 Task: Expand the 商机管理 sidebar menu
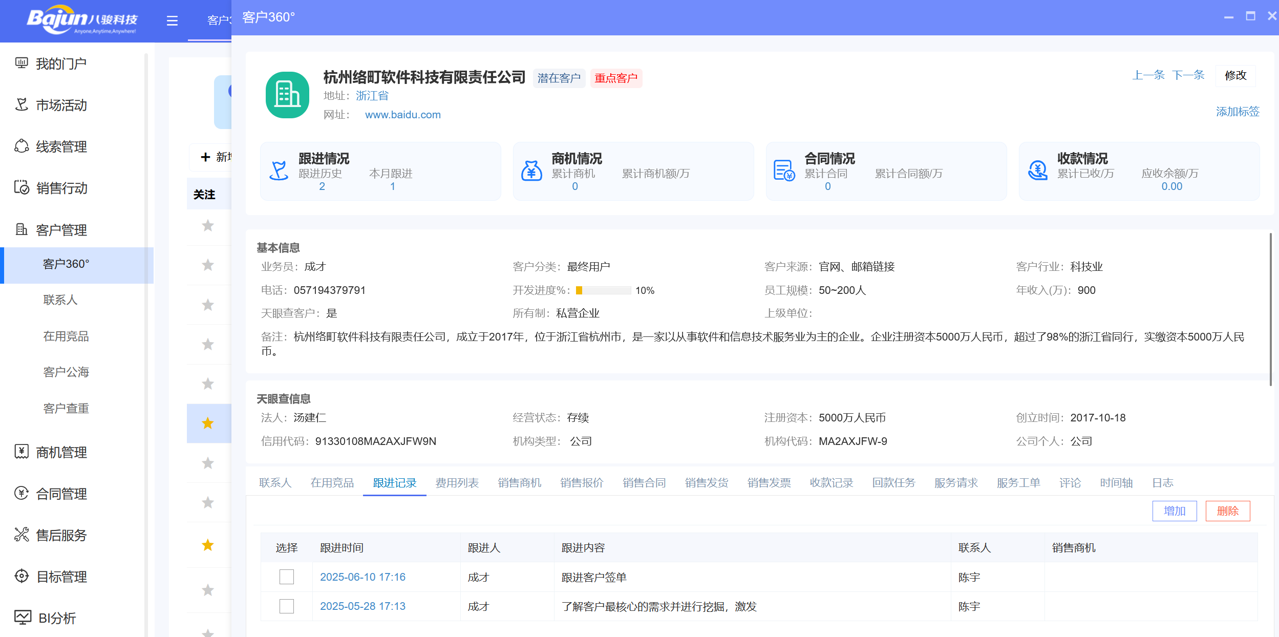61,452
